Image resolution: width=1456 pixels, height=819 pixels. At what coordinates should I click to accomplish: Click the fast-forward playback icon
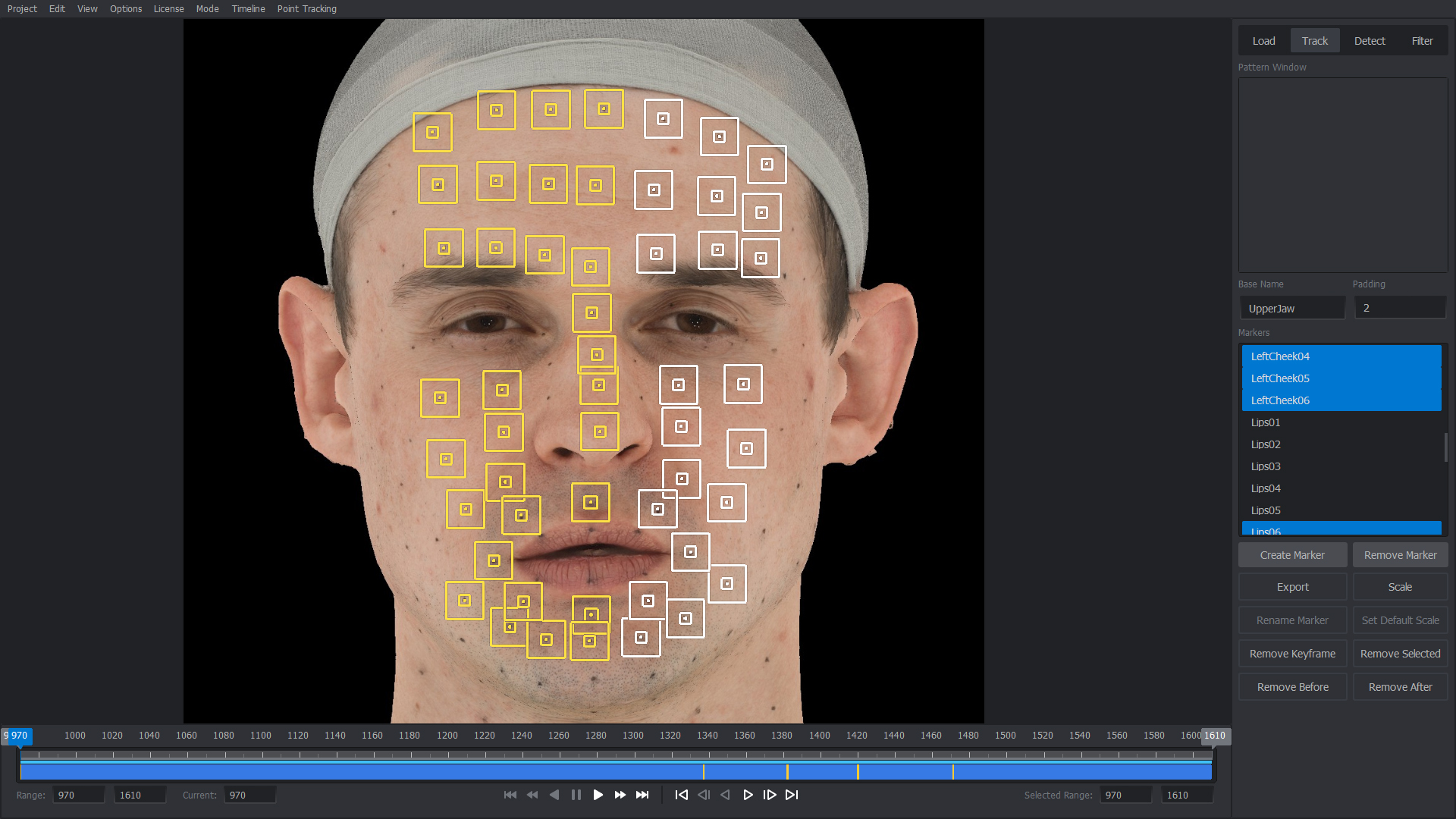[x=620, y=795]
